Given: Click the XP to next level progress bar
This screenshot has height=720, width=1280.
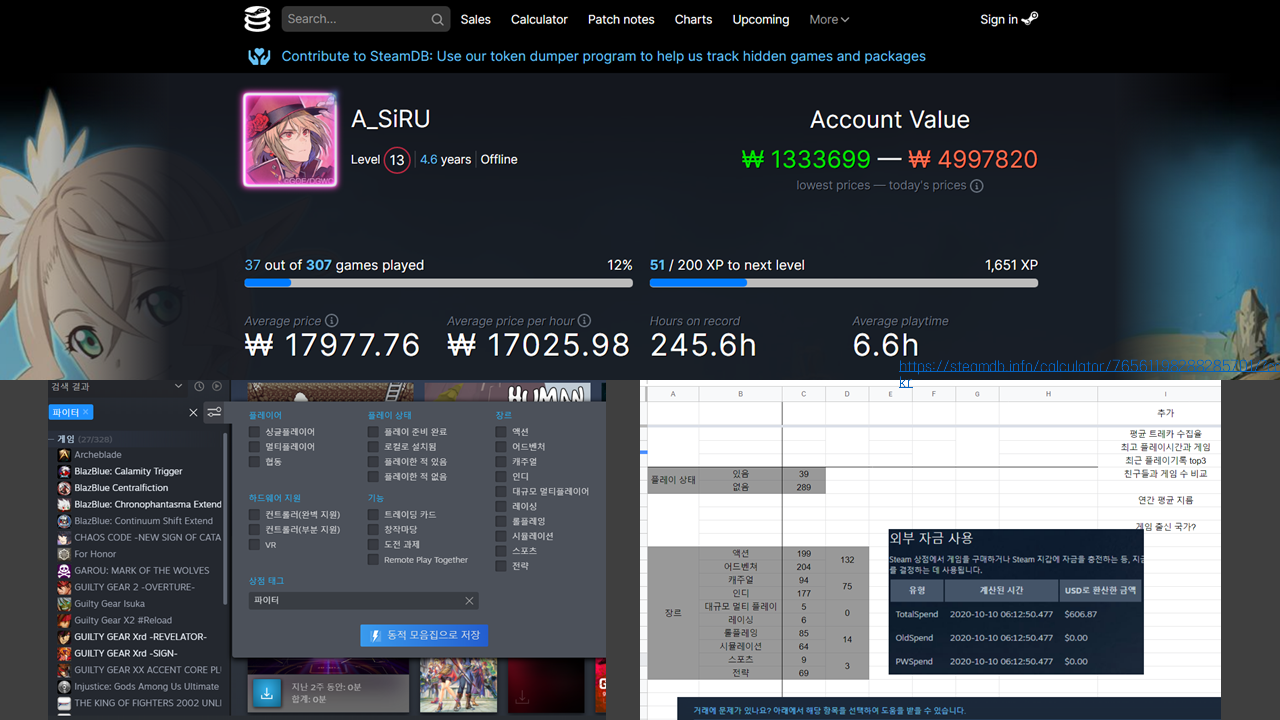Looking at the screenshot, I should (844, 283).
